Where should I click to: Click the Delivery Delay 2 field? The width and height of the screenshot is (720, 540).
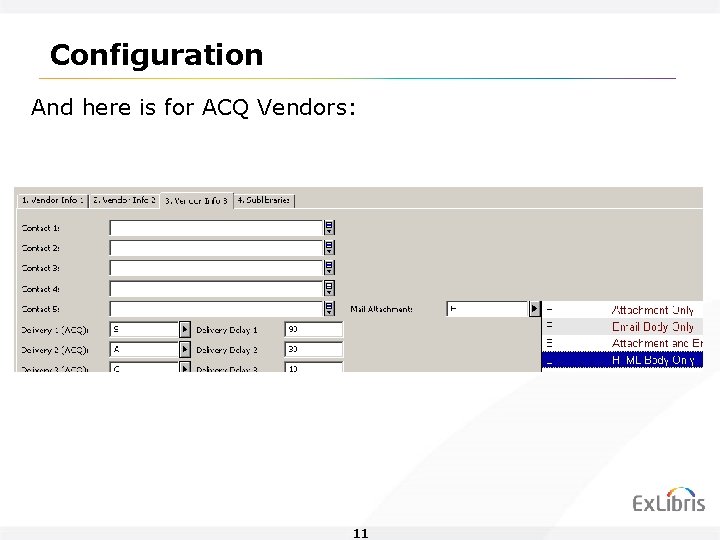pyautogui.click(x=314, y=349)
